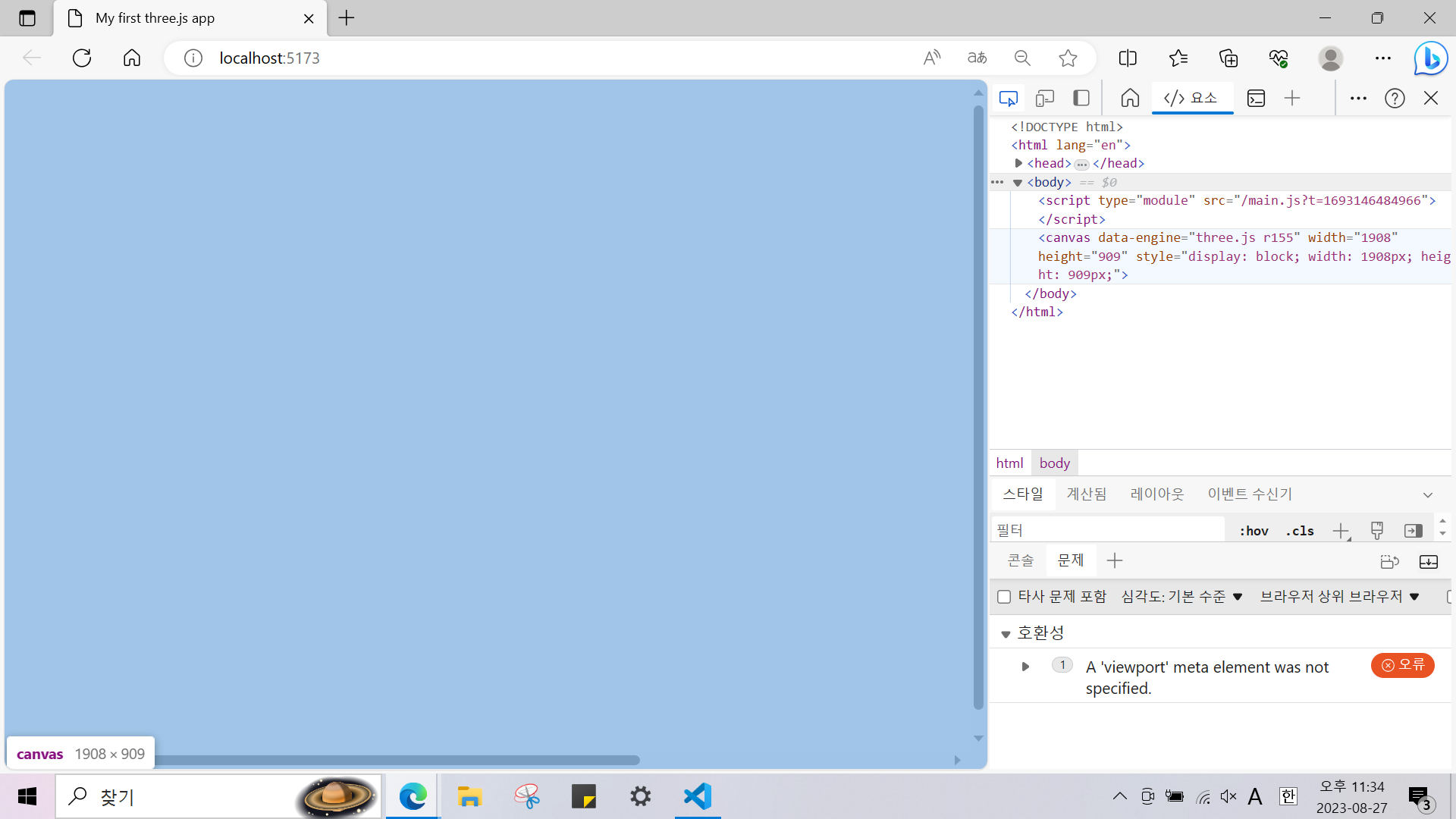Toggle device emulation mode icon
The image size is (1456, 819).
coord(1045,99)
